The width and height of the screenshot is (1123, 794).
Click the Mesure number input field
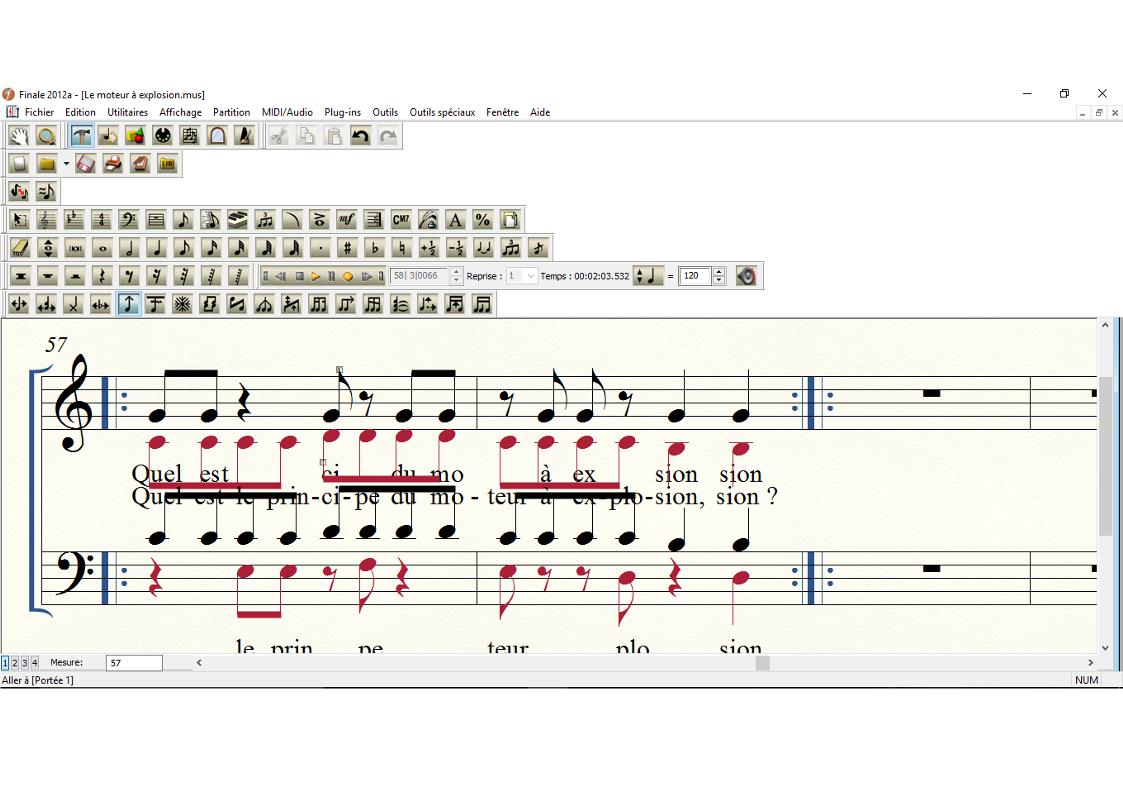(134, 662)
